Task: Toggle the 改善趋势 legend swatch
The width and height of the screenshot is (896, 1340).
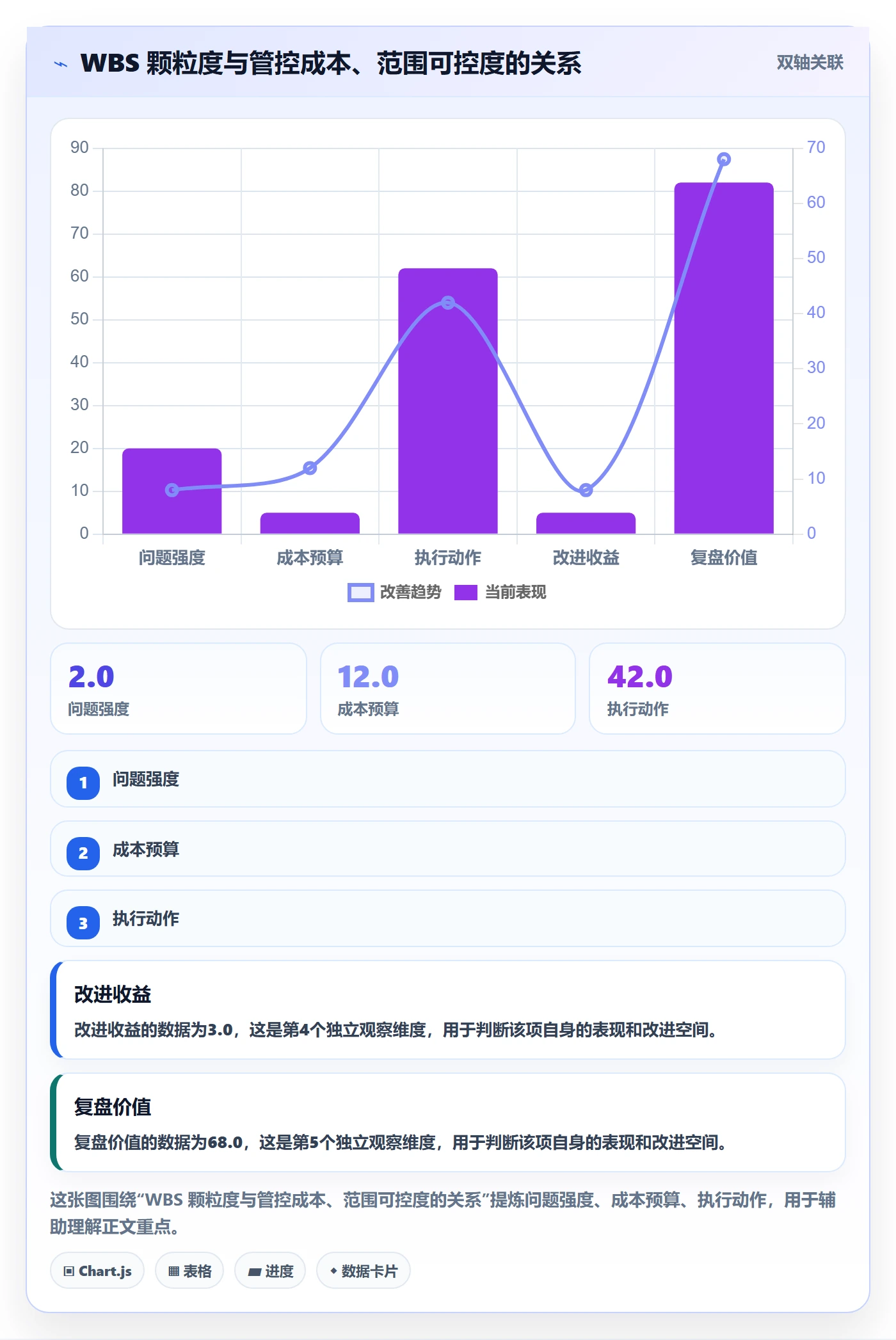Action: [360, 593]
